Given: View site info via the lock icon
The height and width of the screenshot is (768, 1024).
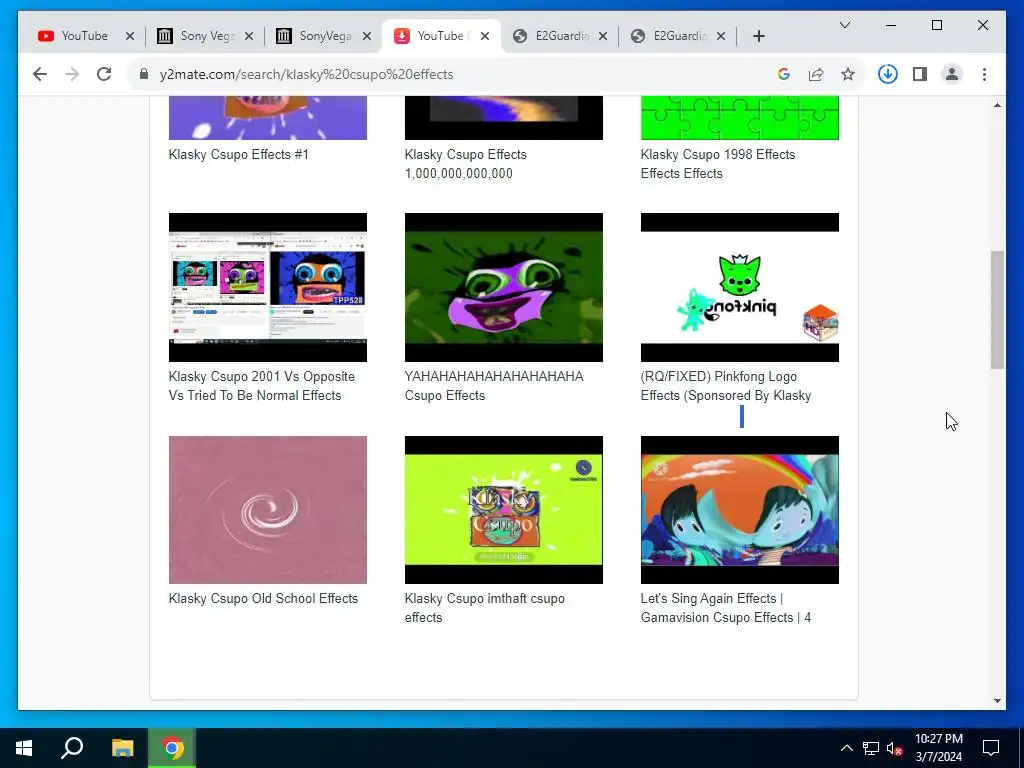Looking at the screenshot, I should click(144, 74).
